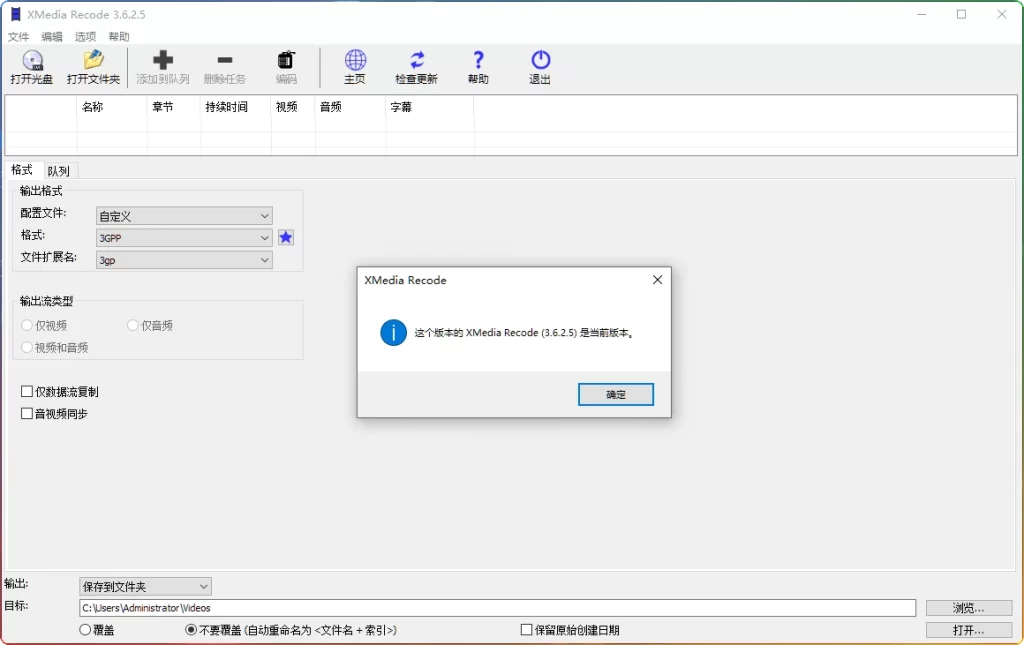Click 确定 in the update dialog
The image size is (1024, 645).
point(615,394)
